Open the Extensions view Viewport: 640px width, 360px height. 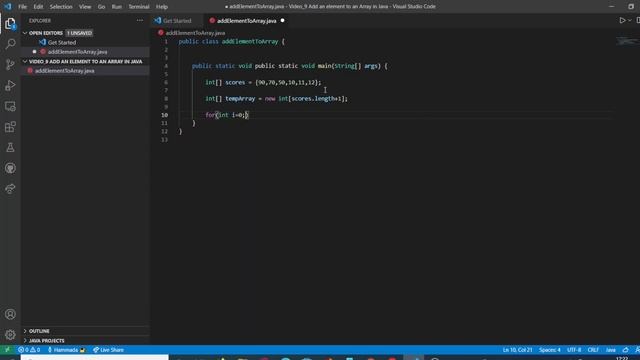click(10, 127)
